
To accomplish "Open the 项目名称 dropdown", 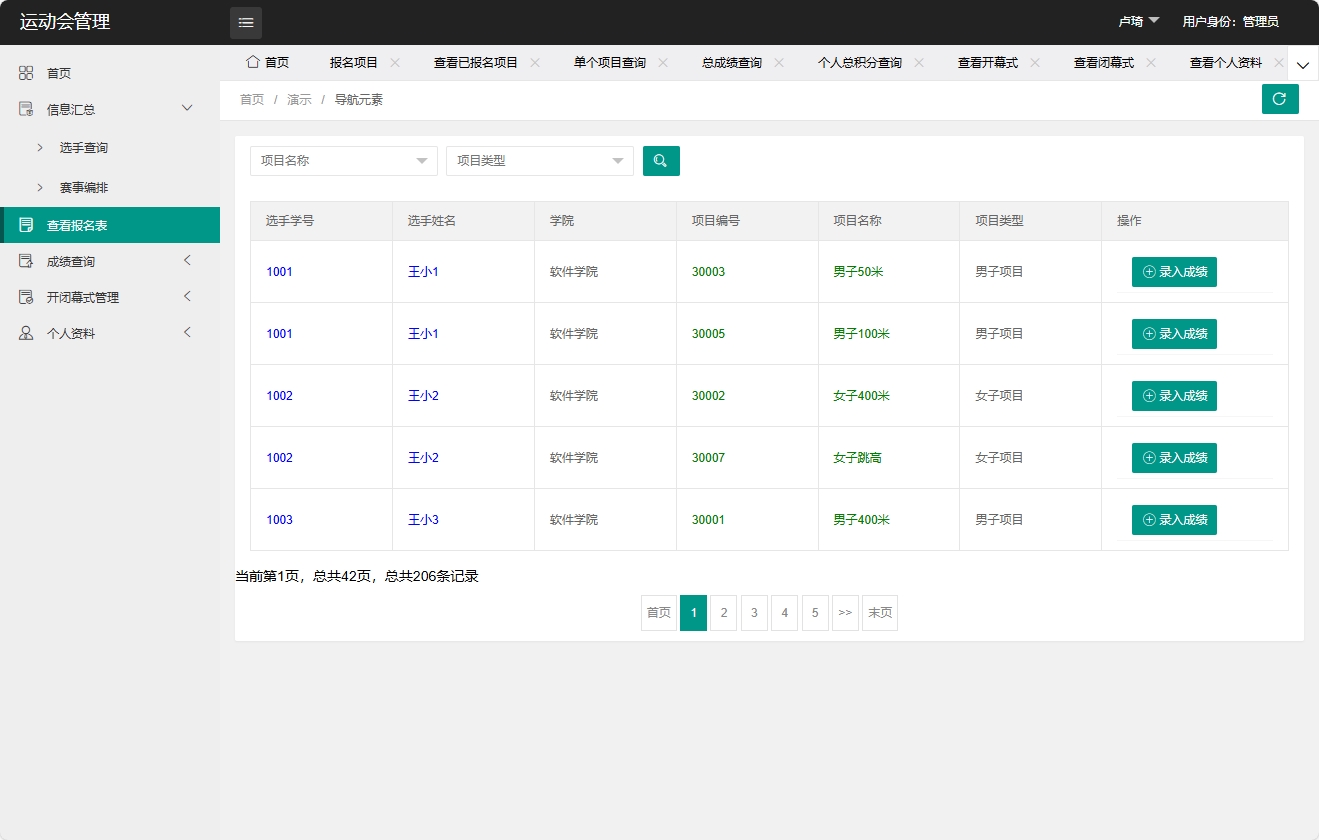I will (x=343, y=160).
